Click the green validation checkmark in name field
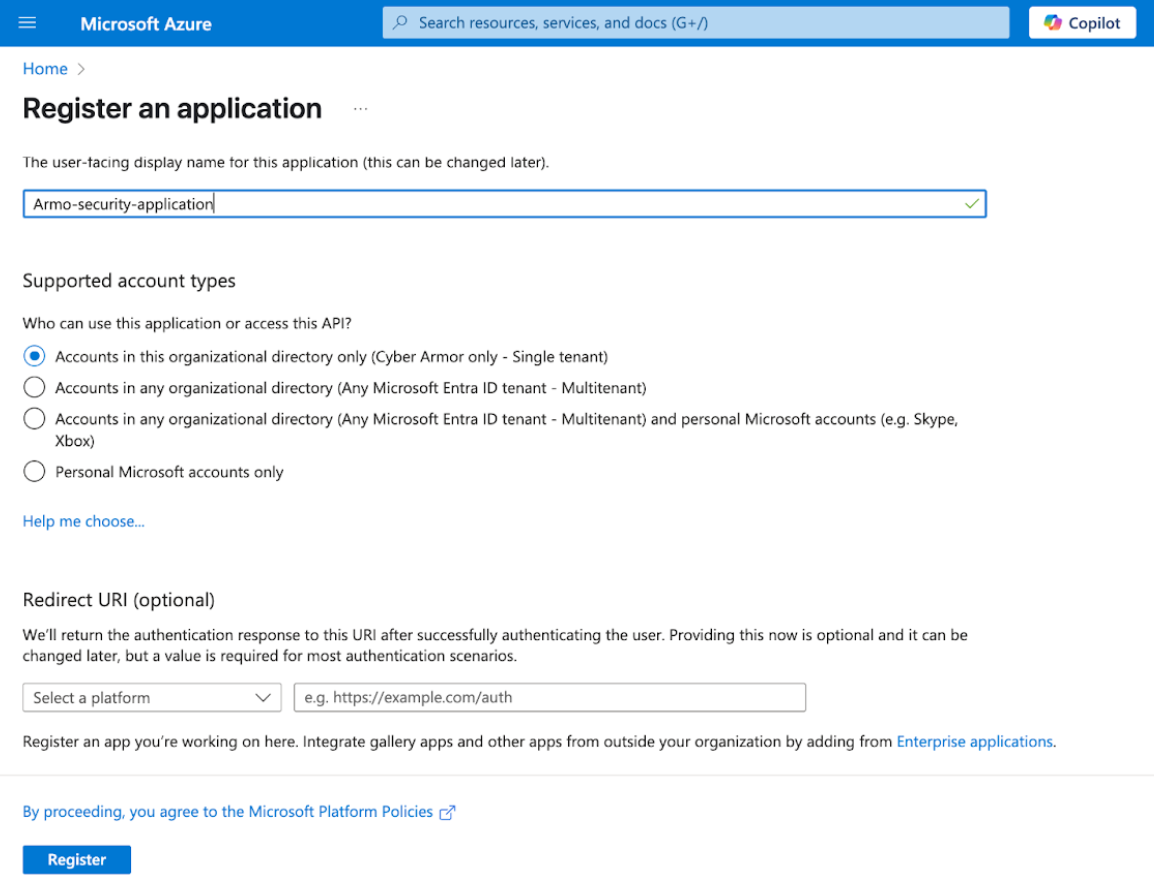Image resolution: width=1154 pixels, height=881 pixels. [x=971, y=204]
